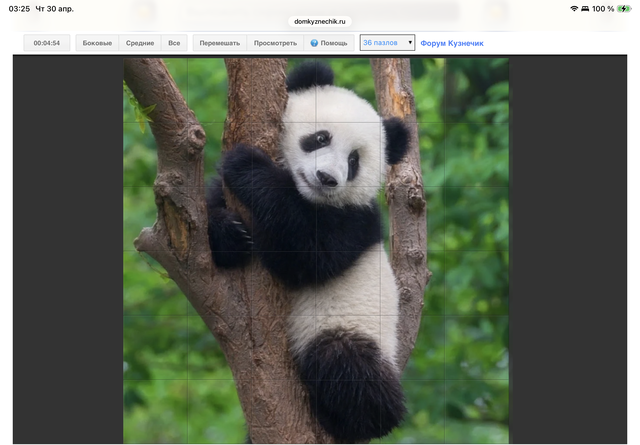Open the 36 пазлов dropdown
Screen dimensions: 640x445
[387, 43]
